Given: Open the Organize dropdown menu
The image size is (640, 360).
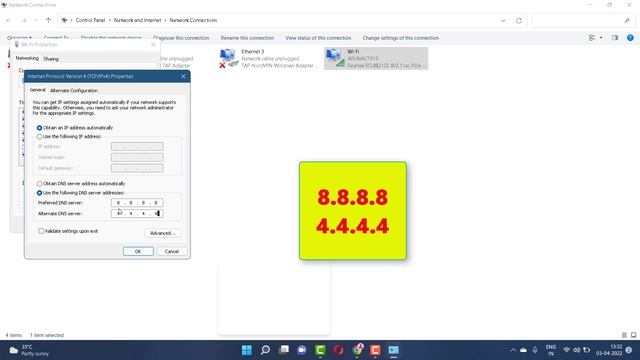Looking at the screenshot, I should click(x=19, y=38).
